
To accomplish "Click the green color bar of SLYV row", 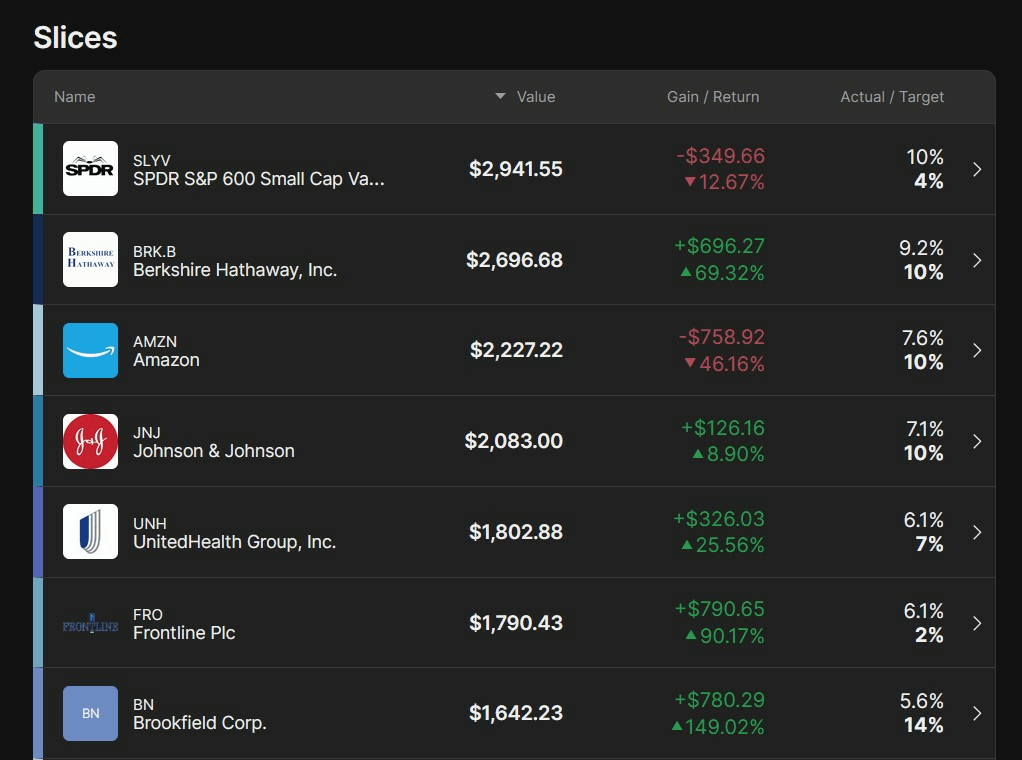I will [x=38, y=169].
